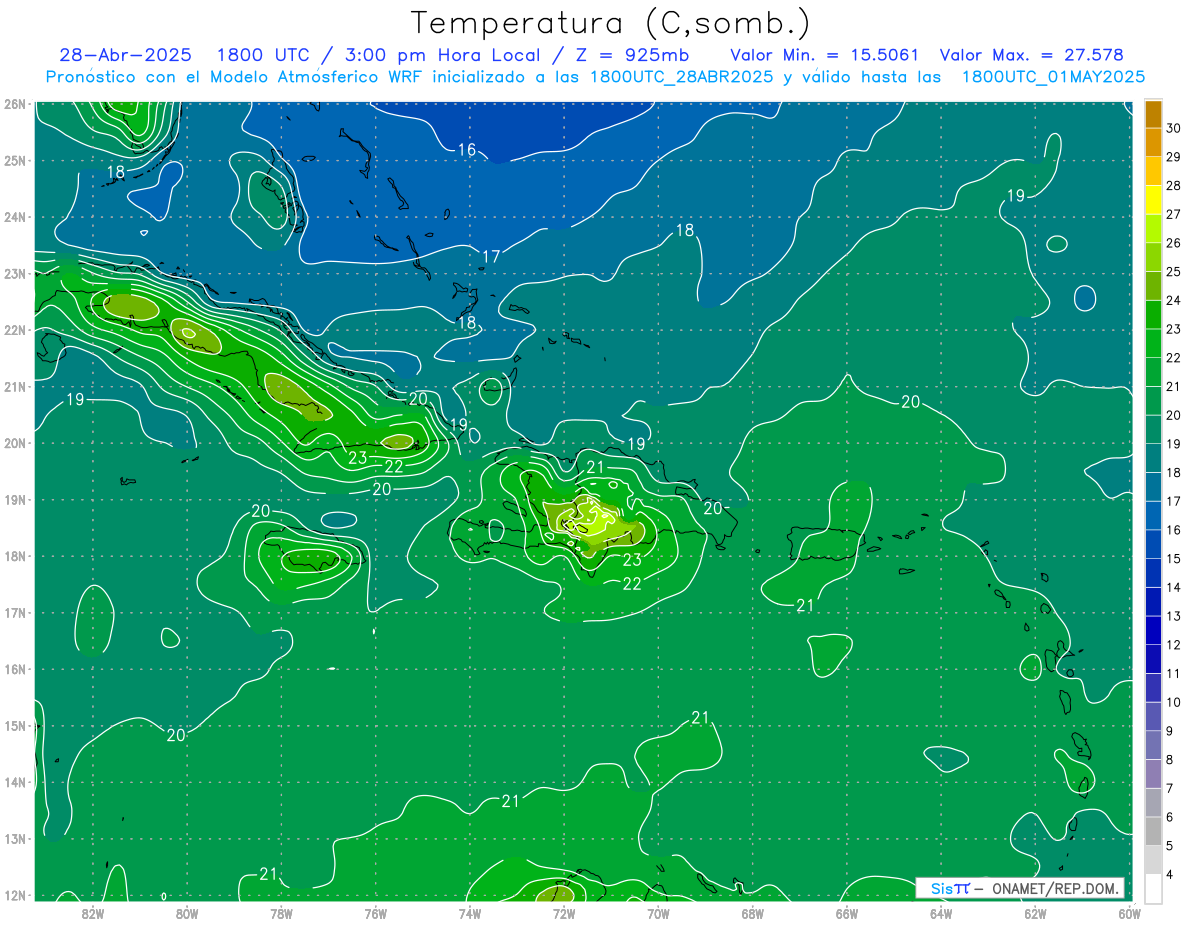The width and height of the screenshot is (1200, 927).
Task: Click the "82W" longitude axis label
Action: pos(93,913)
